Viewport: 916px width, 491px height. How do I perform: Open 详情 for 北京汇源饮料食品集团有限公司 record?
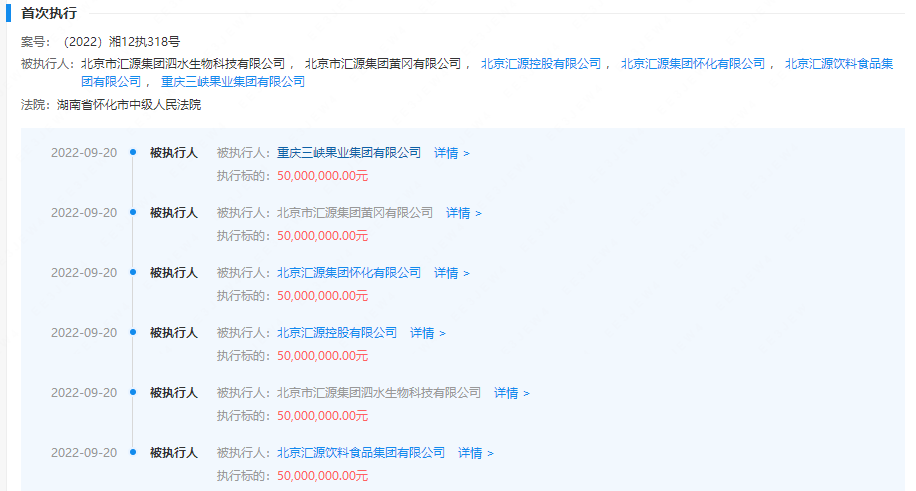[x=475, y=453]
